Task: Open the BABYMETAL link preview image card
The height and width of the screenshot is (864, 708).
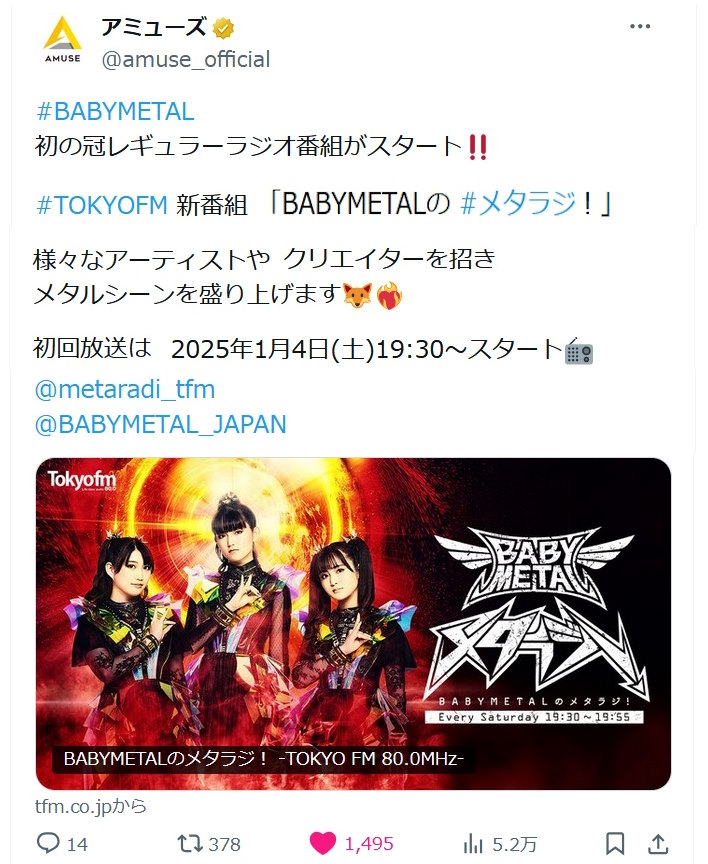Action: click(353, 623)
